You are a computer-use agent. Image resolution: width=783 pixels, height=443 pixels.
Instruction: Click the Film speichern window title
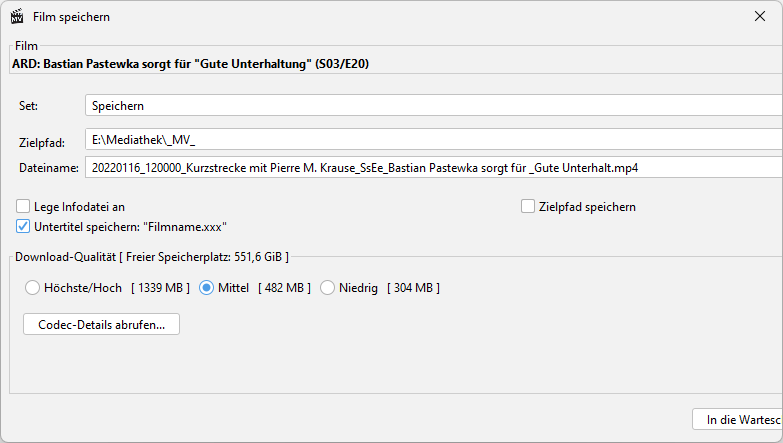click(71, 16)
